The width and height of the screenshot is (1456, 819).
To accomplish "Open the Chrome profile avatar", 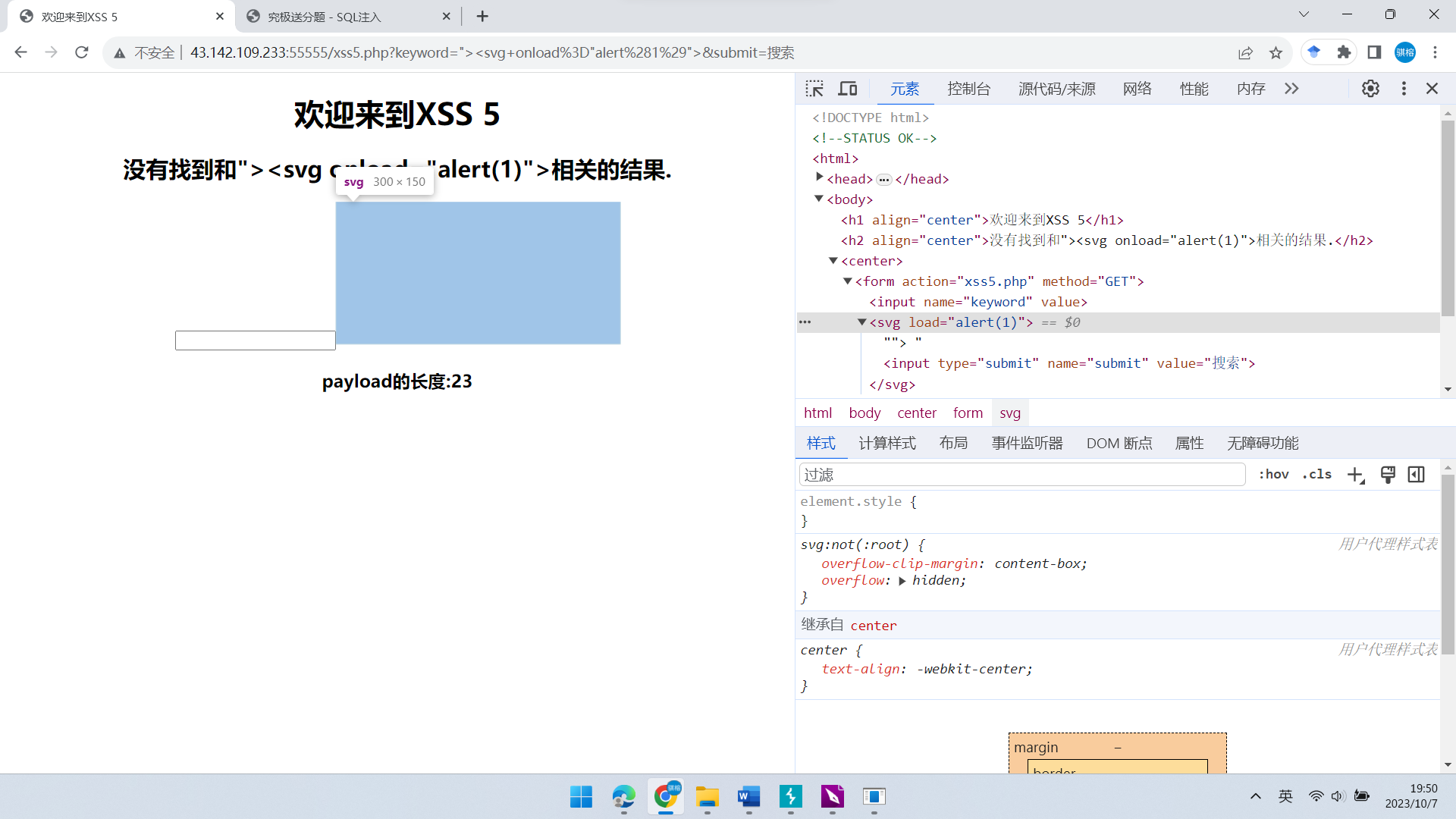I will point(1405,52).
